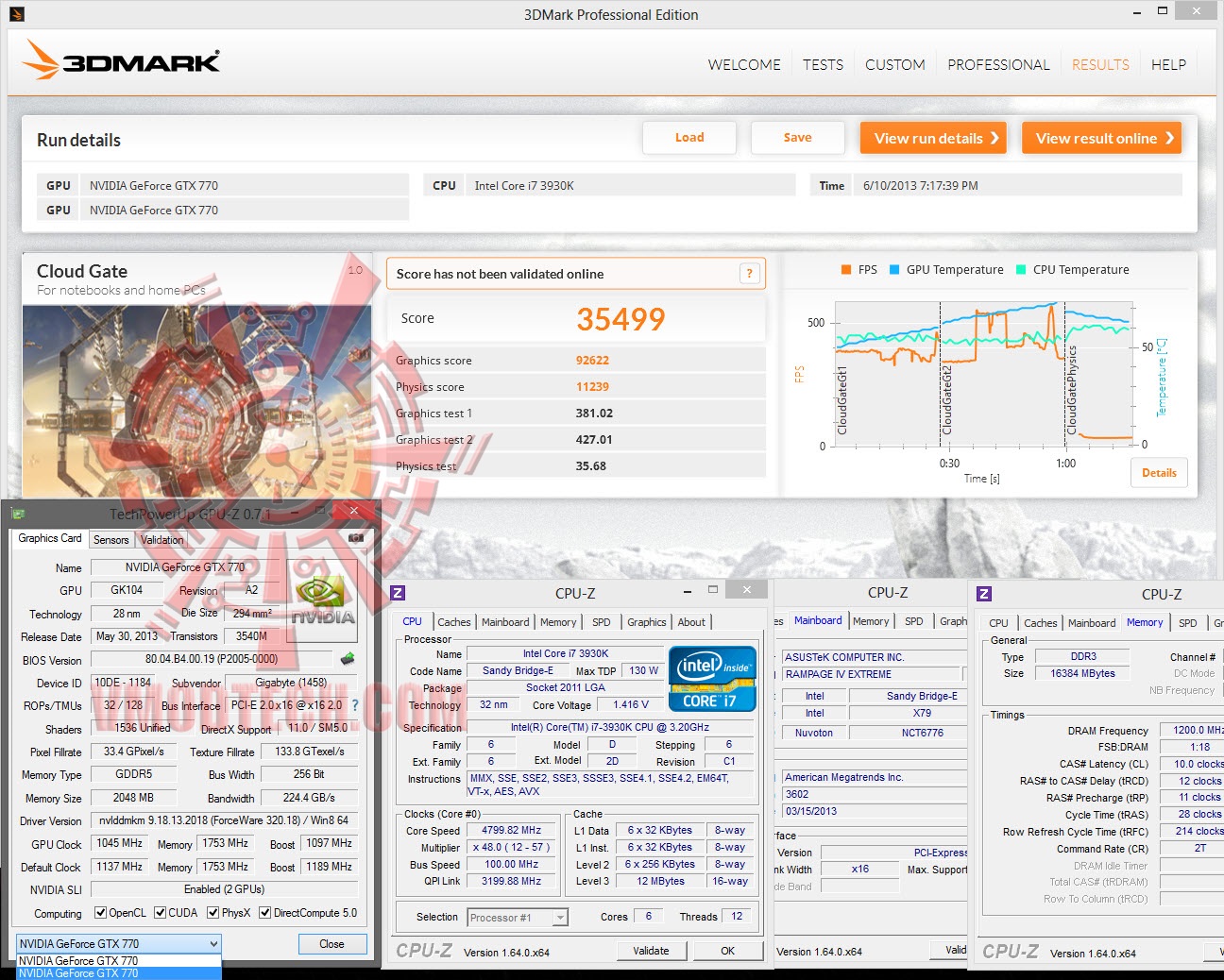Click the Graphics test 2 value 427.01
This screenshot has width=1224, height=980.
(594, 440)
